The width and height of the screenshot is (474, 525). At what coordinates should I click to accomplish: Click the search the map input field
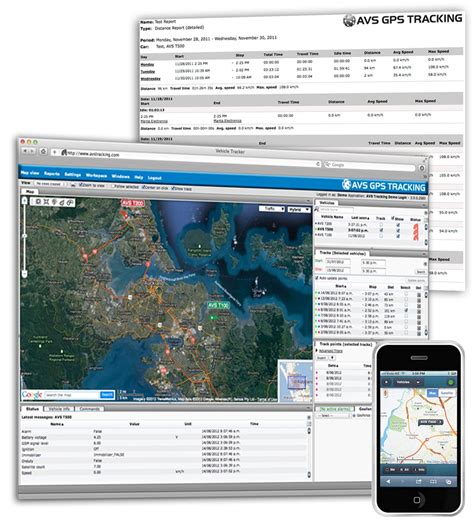72,395
